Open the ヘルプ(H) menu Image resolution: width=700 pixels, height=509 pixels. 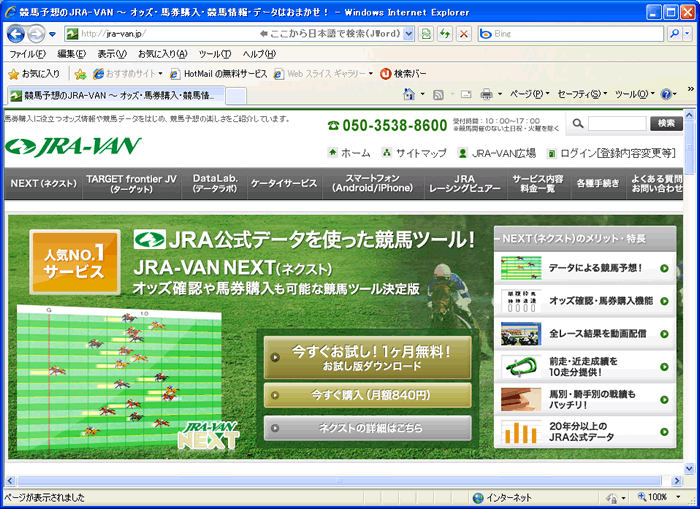pos(259,54)
